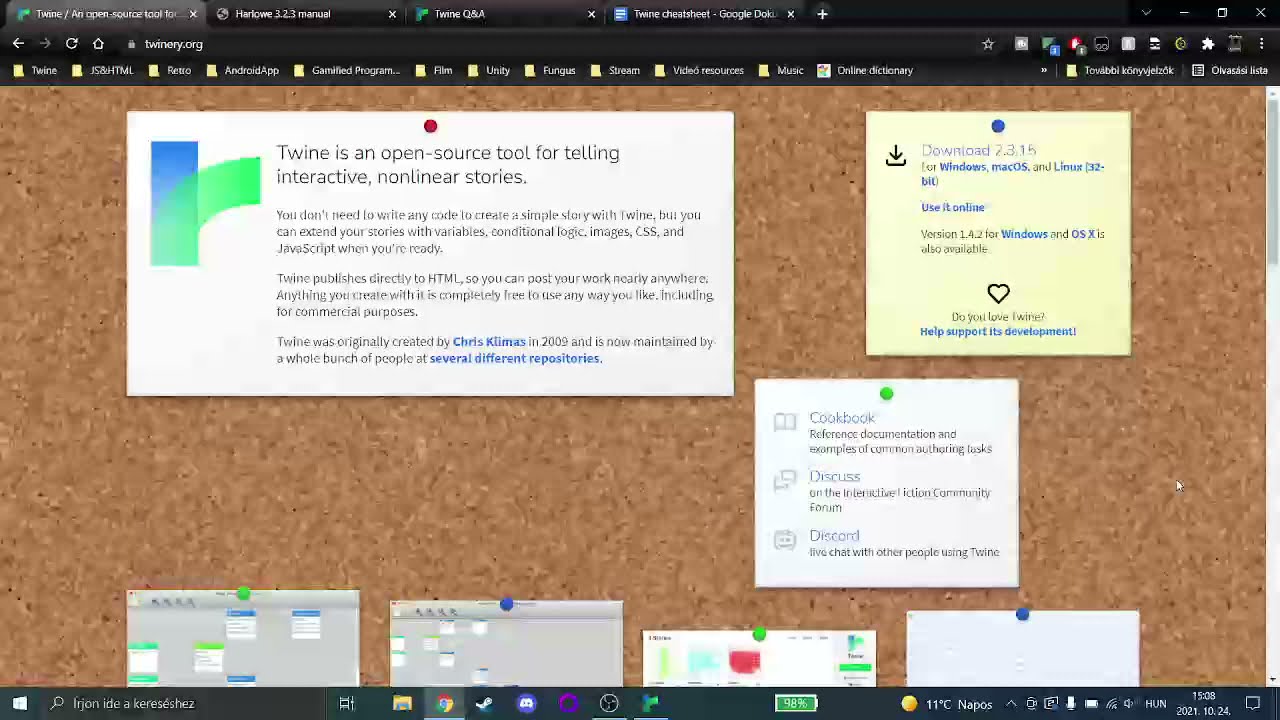Close the Twine Q&A tab
This screenshot has height=720, width=1280.
591,14
